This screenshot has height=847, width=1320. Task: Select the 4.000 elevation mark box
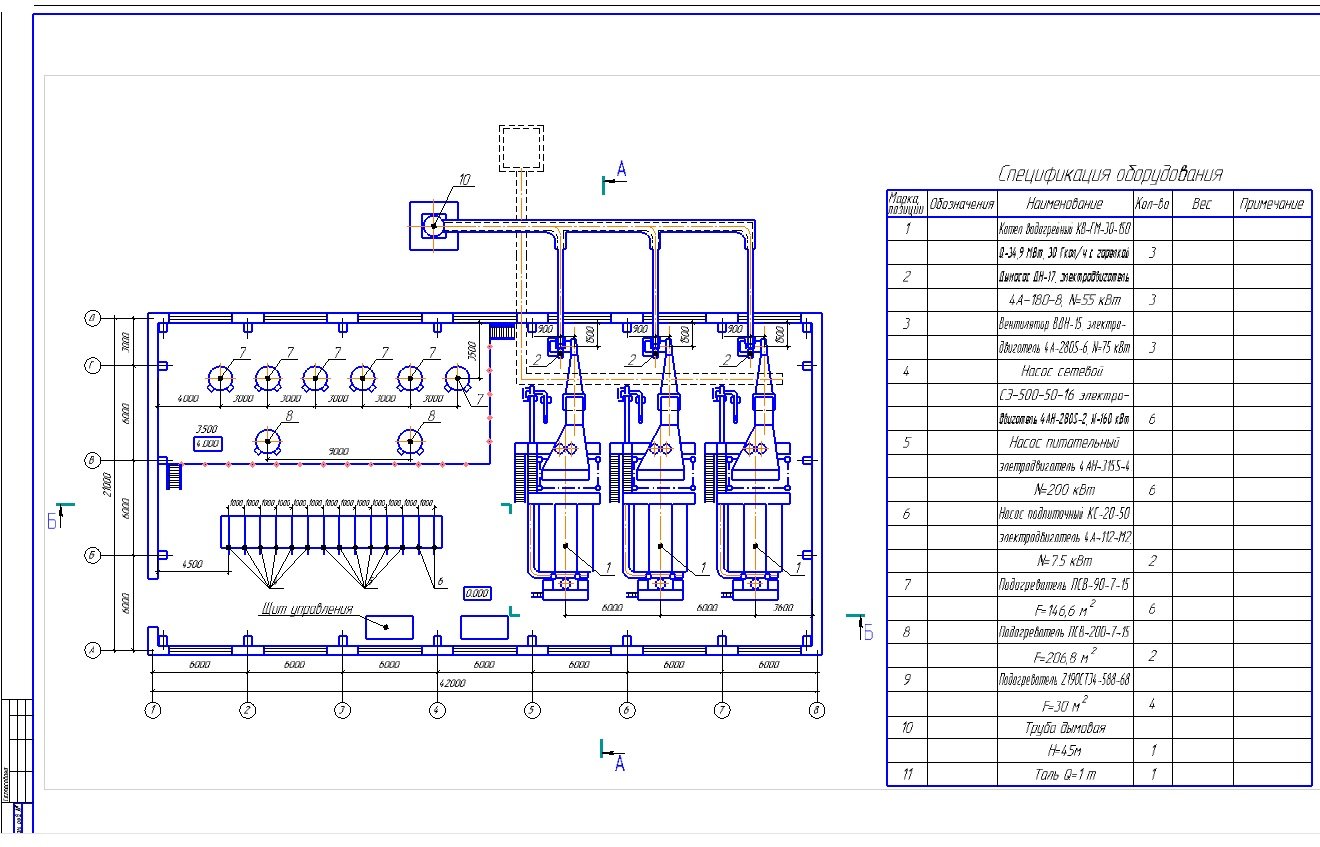(208, 443)
